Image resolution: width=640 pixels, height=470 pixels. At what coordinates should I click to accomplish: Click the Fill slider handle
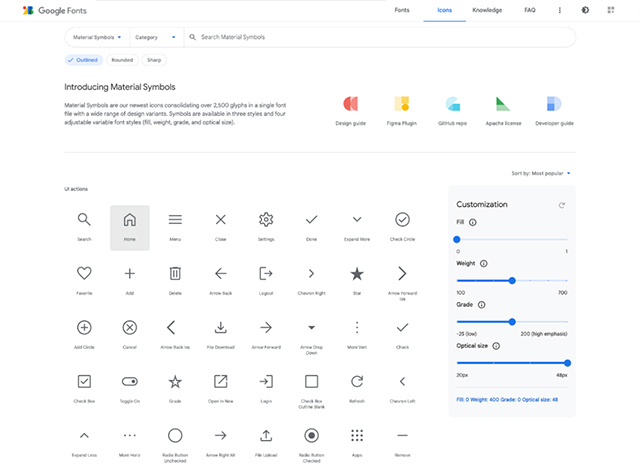coord(457,239)
